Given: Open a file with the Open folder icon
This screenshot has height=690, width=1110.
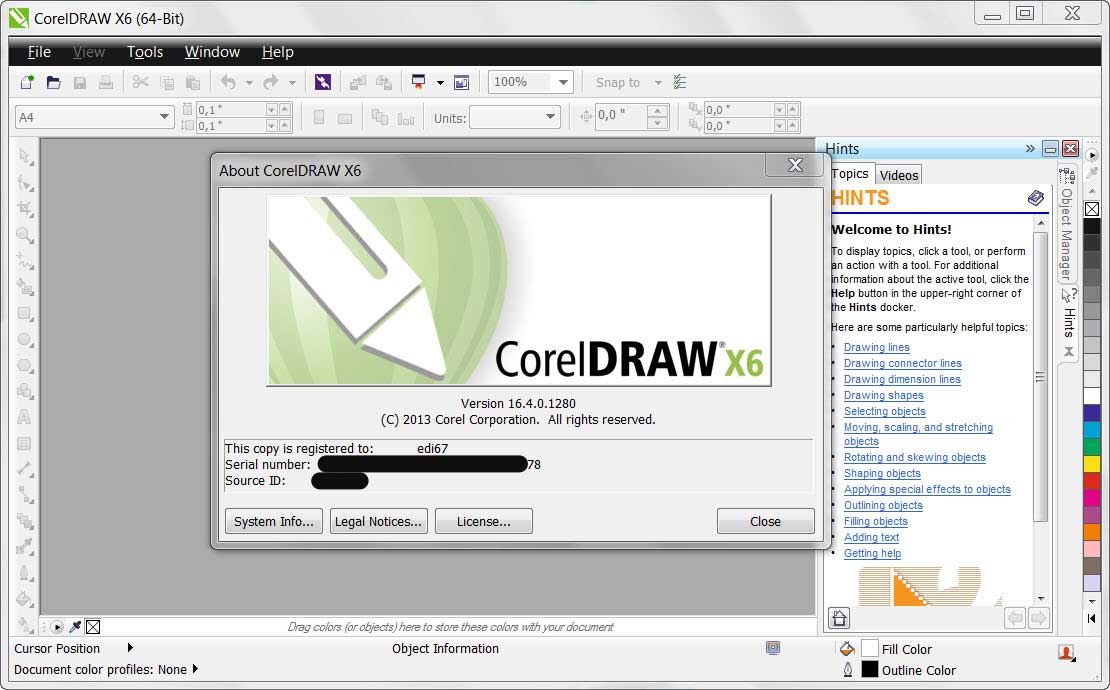Looking at the screenshot, I should click(x=53, y=82).
